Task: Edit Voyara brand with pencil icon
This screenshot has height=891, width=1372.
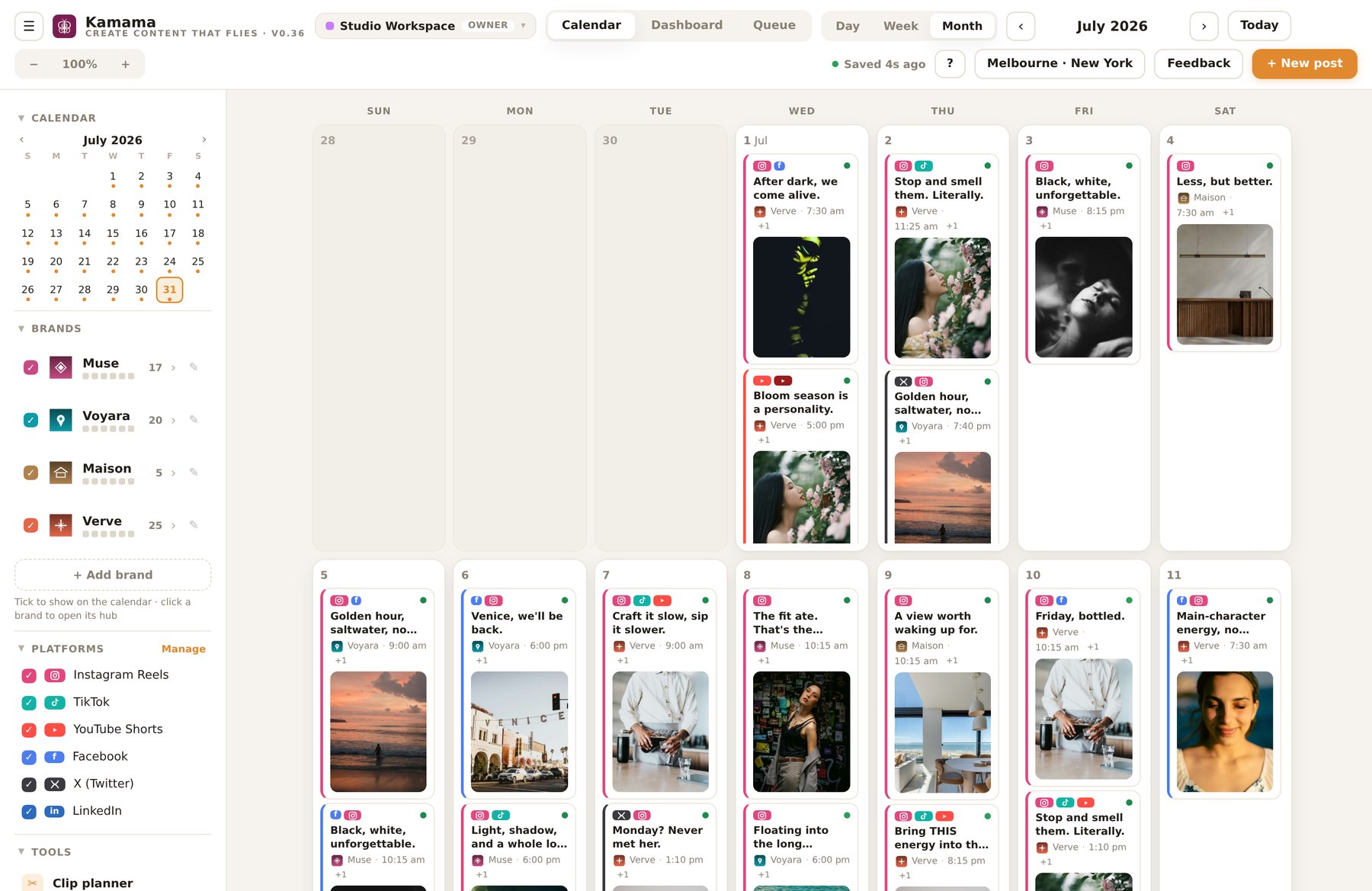Action: (x=194, y=419)
